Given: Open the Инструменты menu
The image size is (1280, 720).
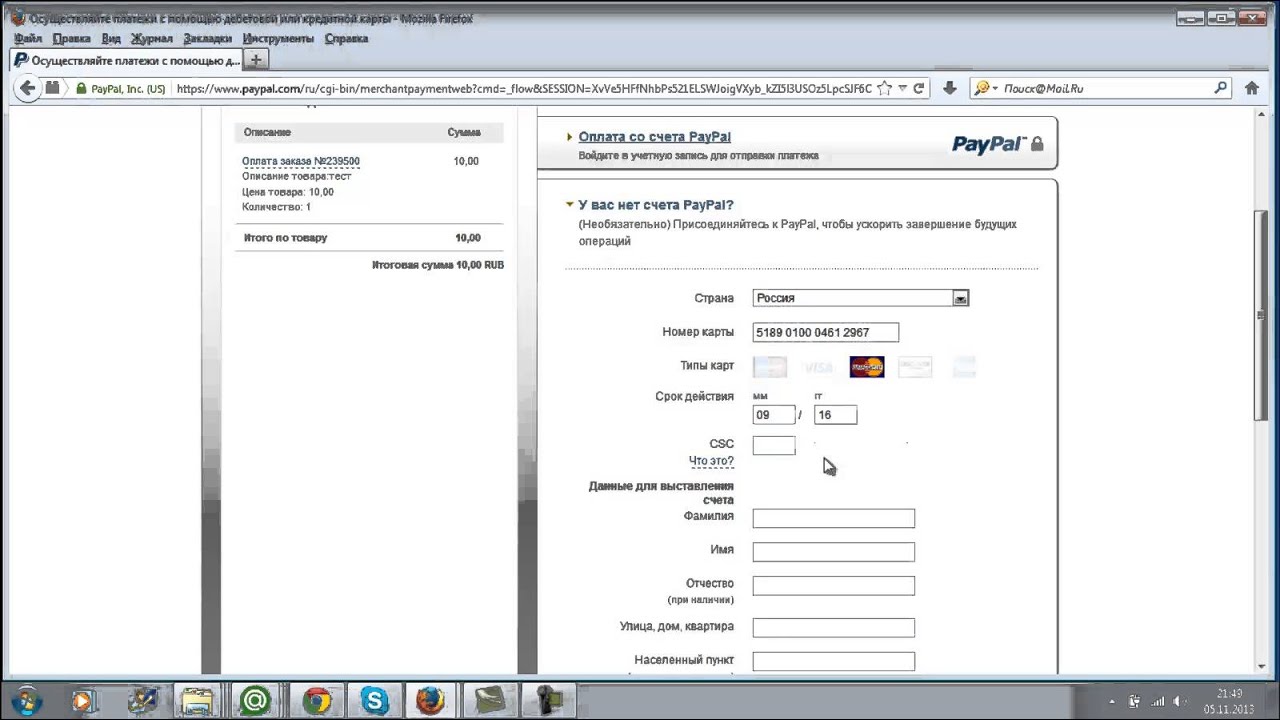Looking at the screenshot, I should click(278, 38).
